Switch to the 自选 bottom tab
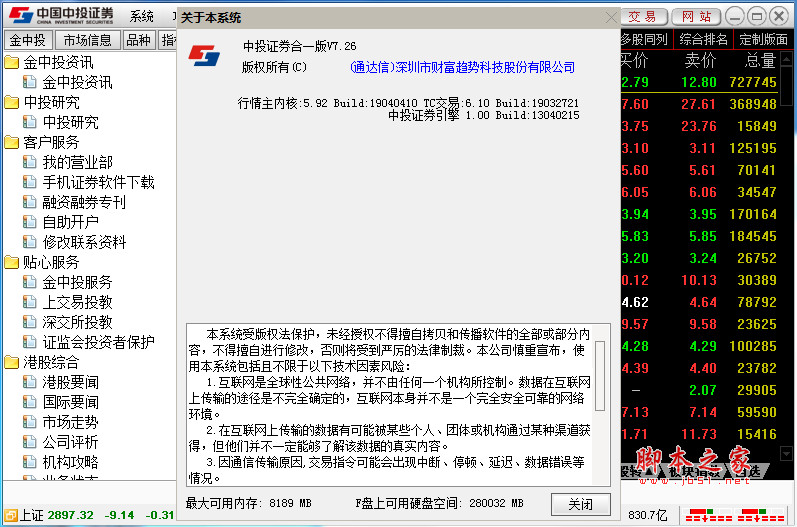The image size is (797, 527). tap(749, 472)
